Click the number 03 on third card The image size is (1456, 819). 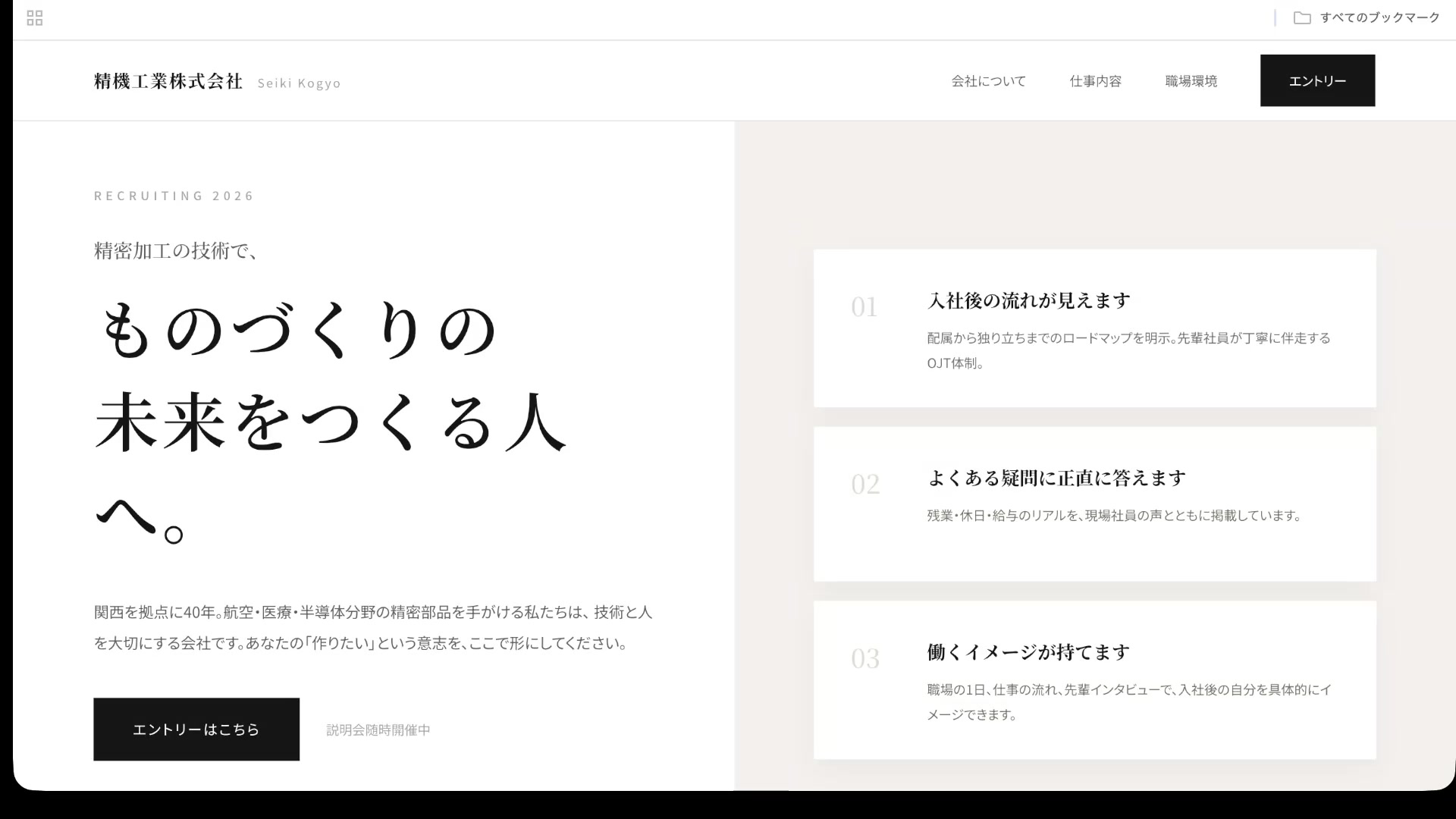tap(865, 659)
